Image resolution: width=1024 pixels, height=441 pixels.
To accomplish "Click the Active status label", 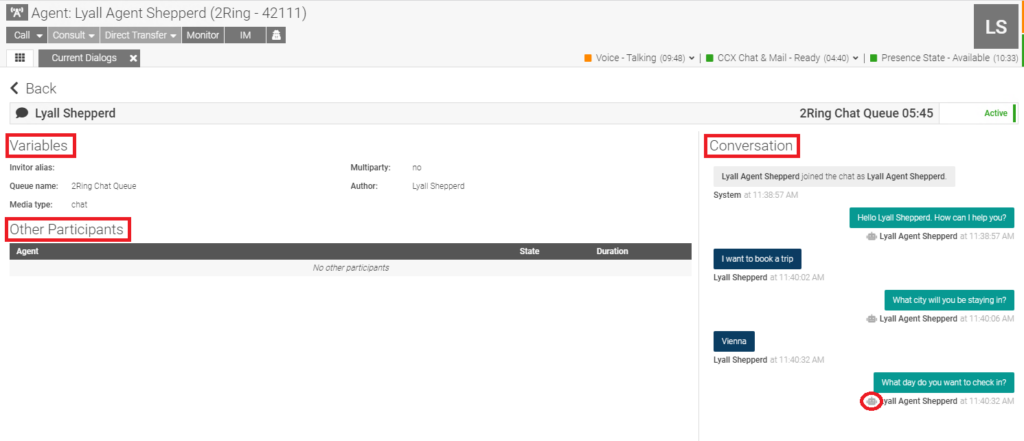I will [995, 113].
